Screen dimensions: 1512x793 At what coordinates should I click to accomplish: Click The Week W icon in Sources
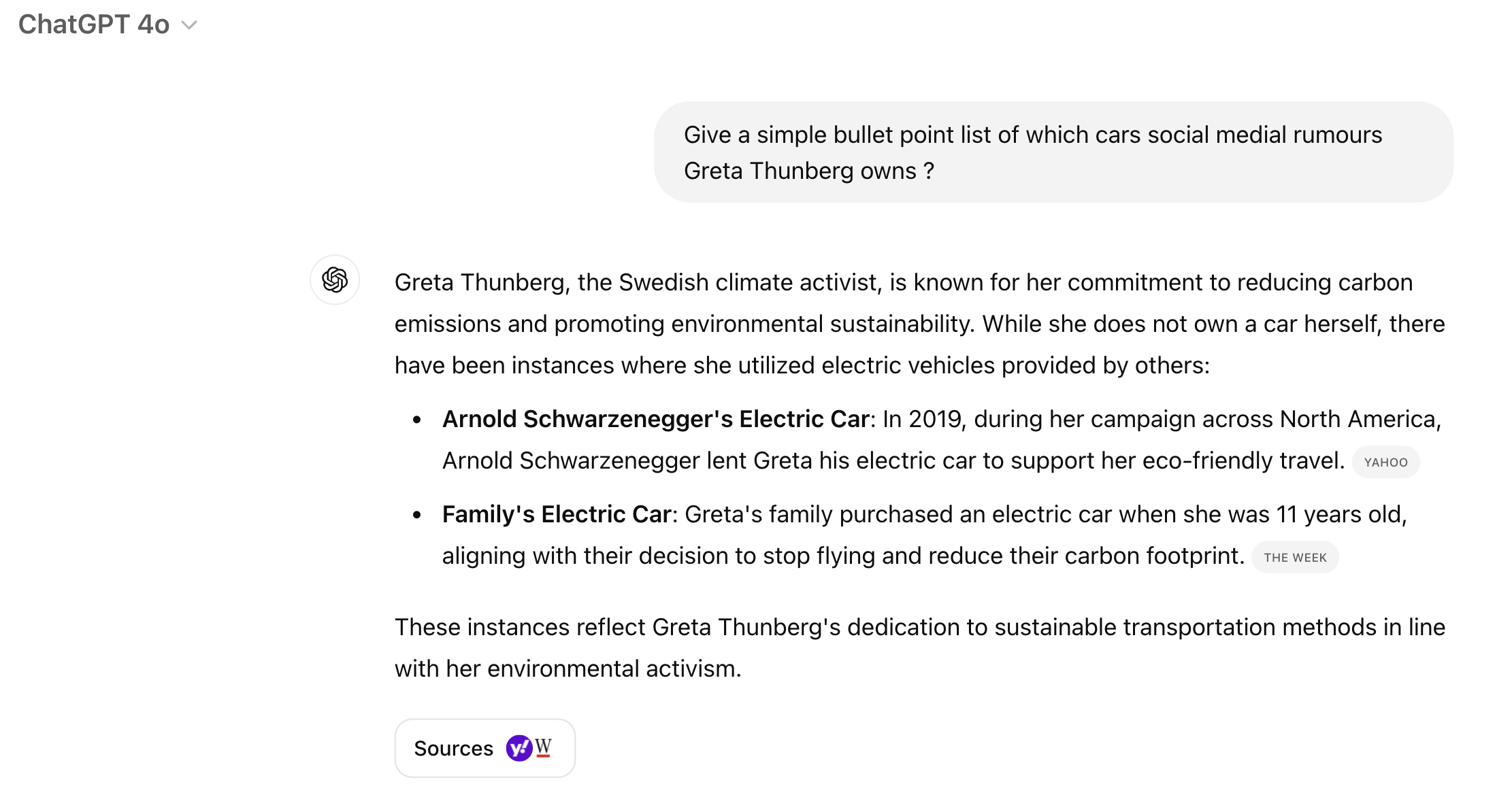point(543,747)
